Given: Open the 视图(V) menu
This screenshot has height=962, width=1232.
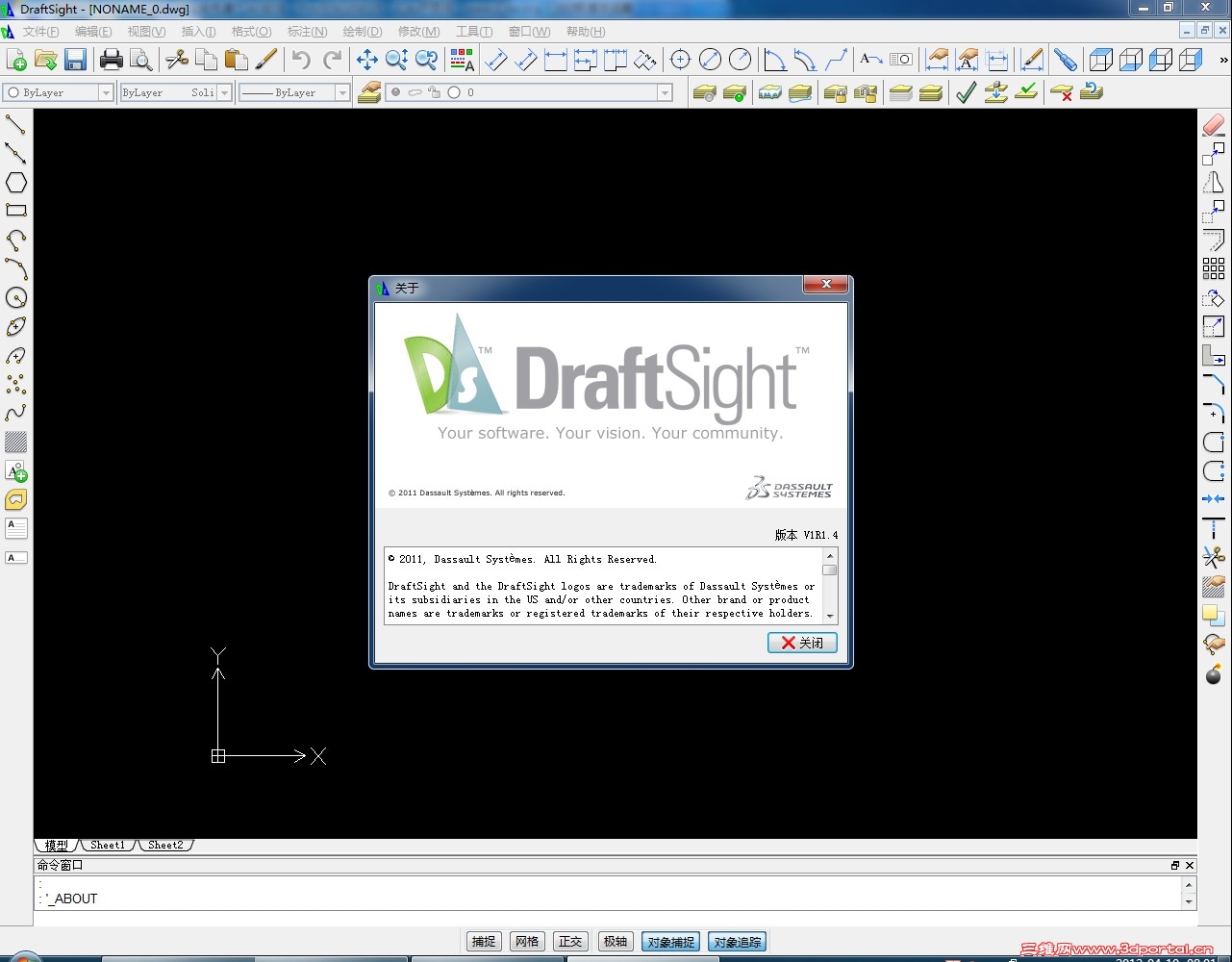Looking at the screenshot, I should coord(146,32).
